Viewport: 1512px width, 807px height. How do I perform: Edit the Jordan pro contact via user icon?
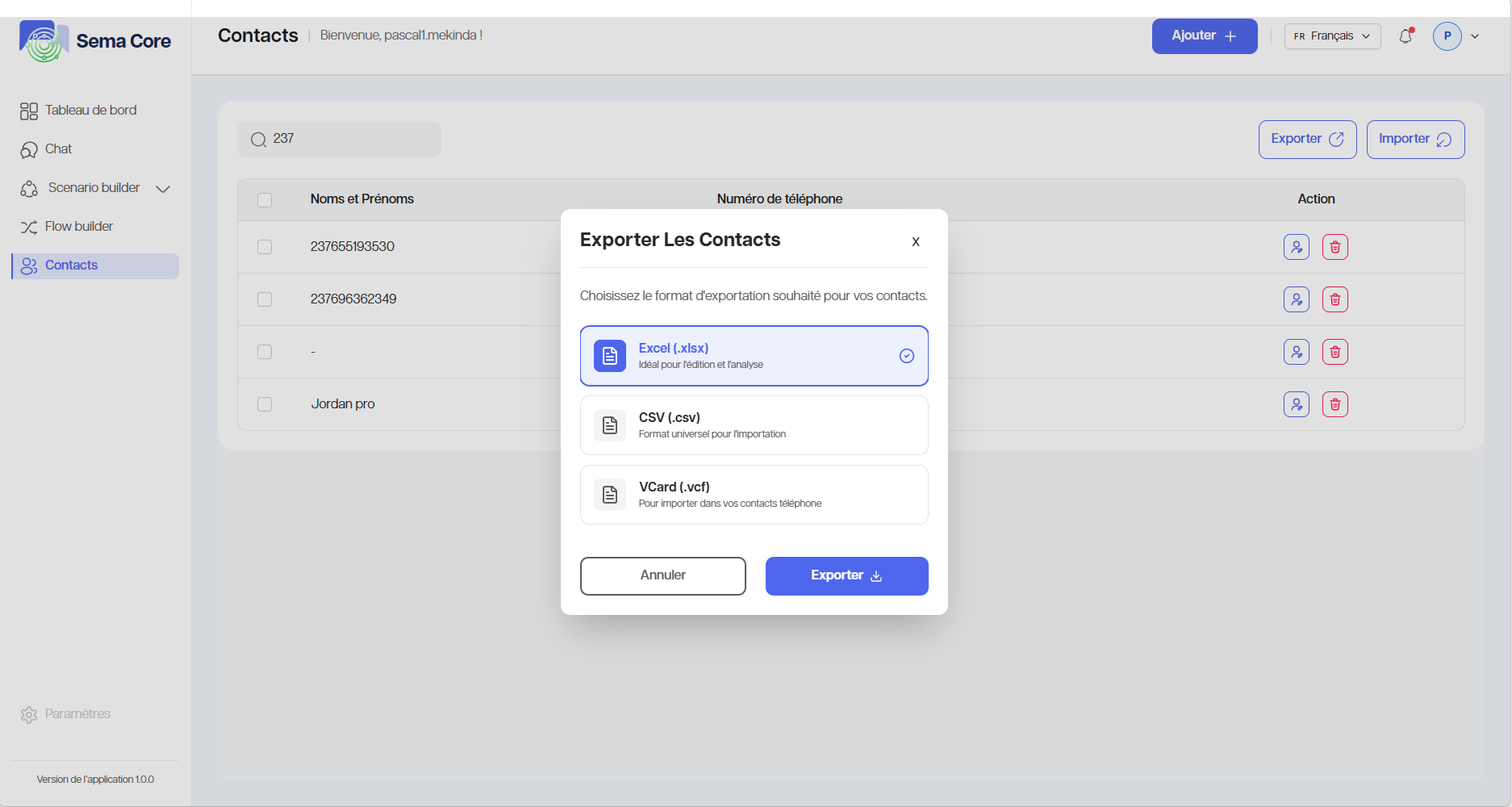point(1296,404)
